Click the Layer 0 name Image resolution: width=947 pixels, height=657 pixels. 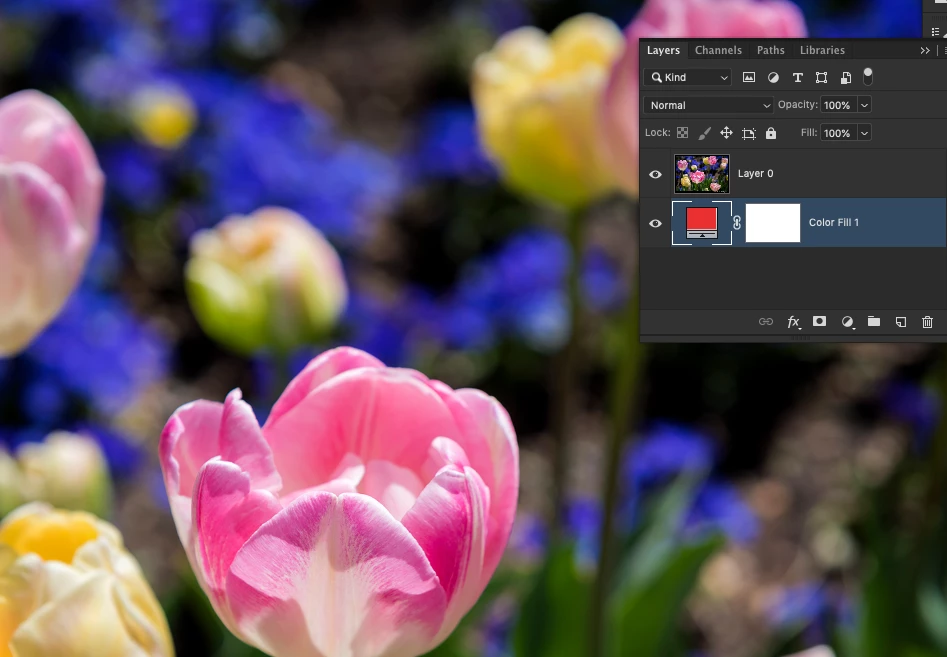756,173
